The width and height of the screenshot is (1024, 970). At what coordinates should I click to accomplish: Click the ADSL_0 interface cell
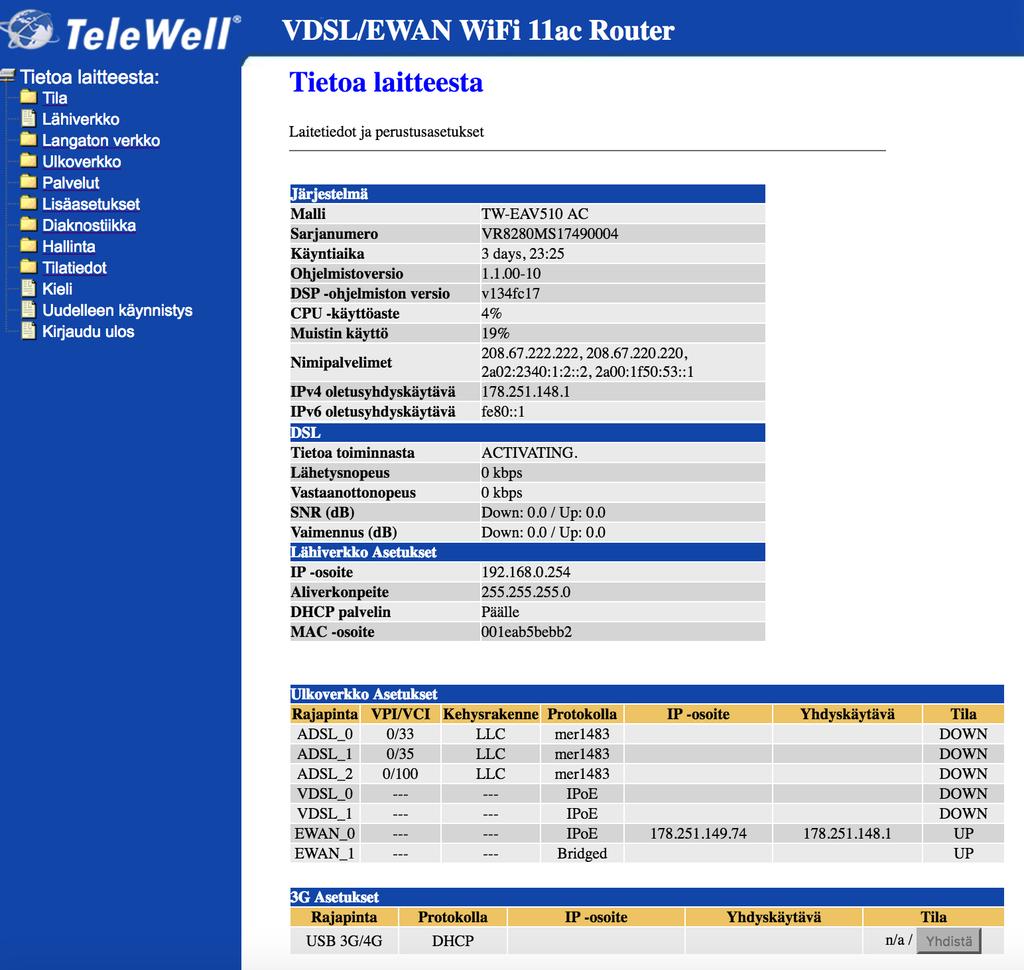[x=325, y=734]
